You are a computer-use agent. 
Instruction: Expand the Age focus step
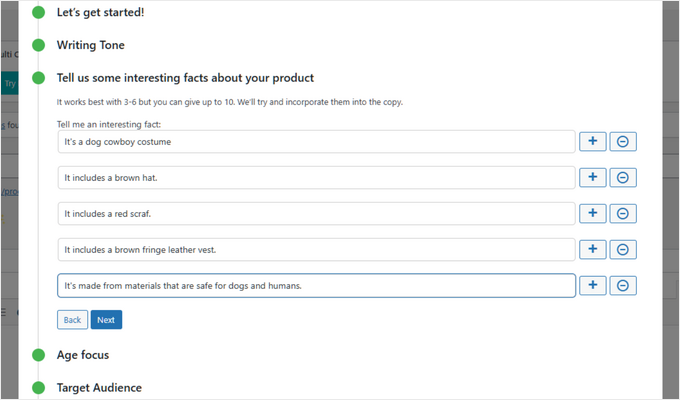coord(82,355)
